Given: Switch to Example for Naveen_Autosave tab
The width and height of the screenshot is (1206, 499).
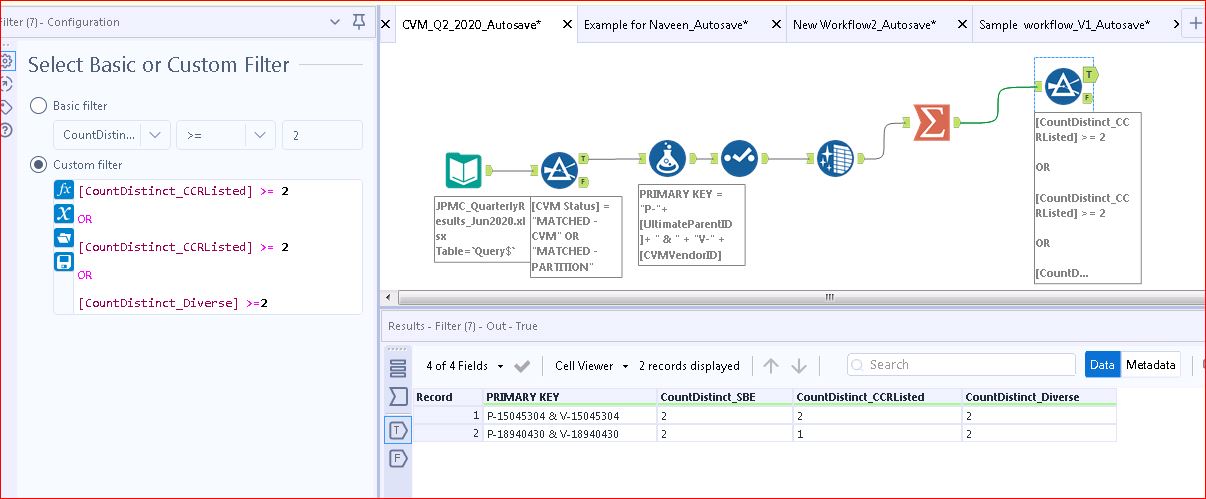Looking at the screenshot, I should 666,24.
